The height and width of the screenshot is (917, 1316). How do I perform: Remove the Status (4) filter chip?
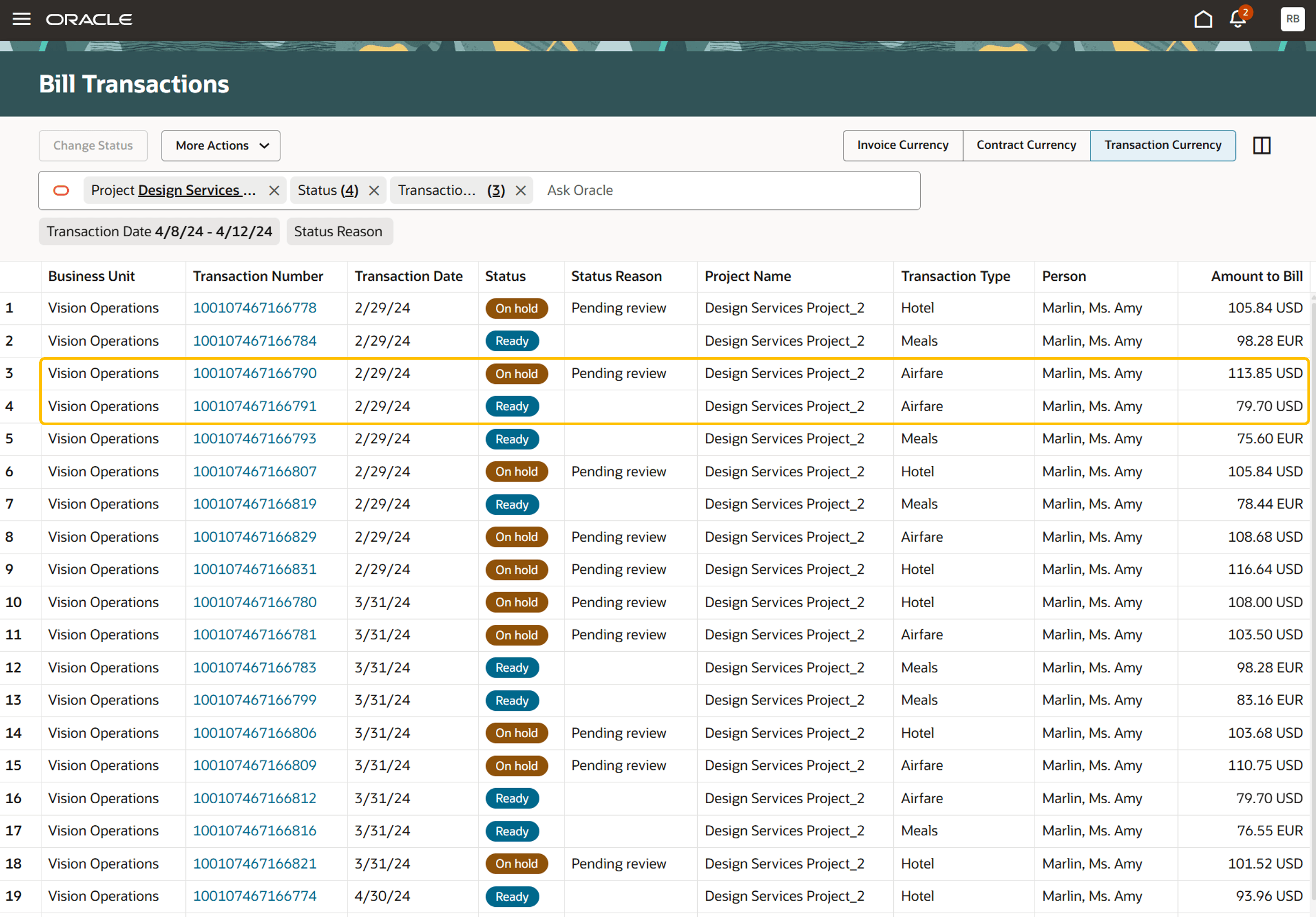pos(374,191)
